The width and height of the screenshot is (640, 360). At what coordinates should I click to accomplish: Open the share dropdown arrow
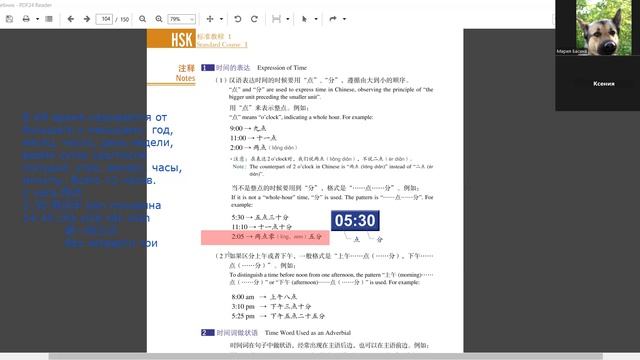coord(344,19)
